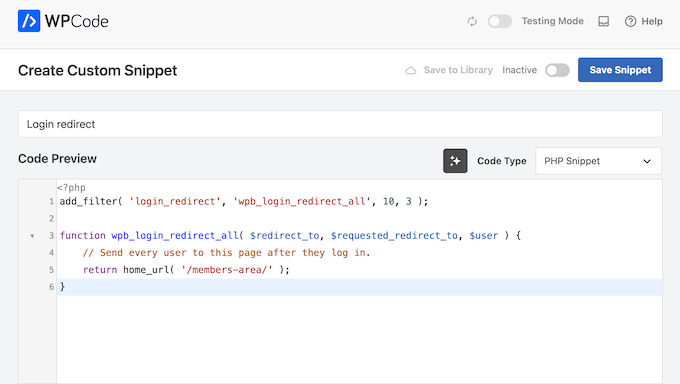Viewport: 680px width, 384px height.
Task: Collapse the function fold arrow at line 3
Action: pos(32,236)
